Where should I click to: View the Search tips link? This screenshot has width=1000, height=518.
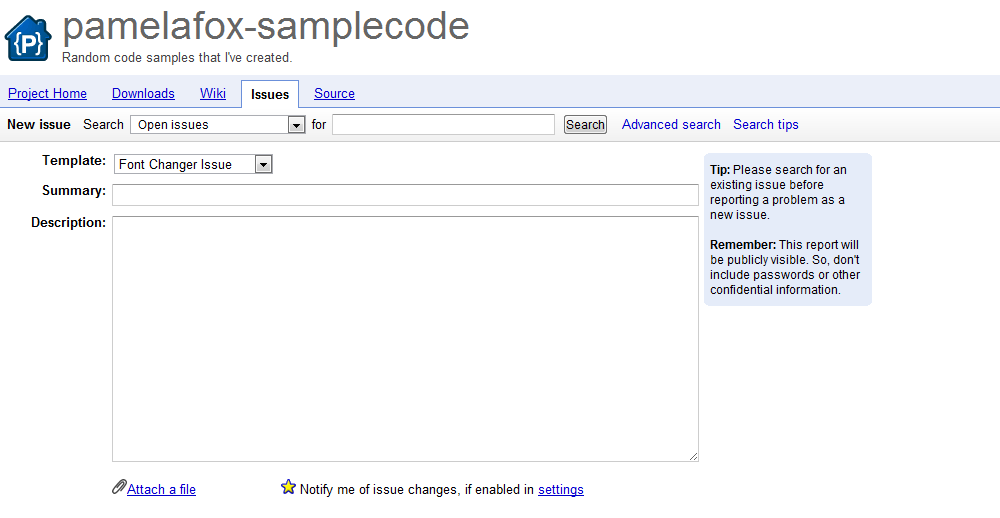[x=765, y=124]
